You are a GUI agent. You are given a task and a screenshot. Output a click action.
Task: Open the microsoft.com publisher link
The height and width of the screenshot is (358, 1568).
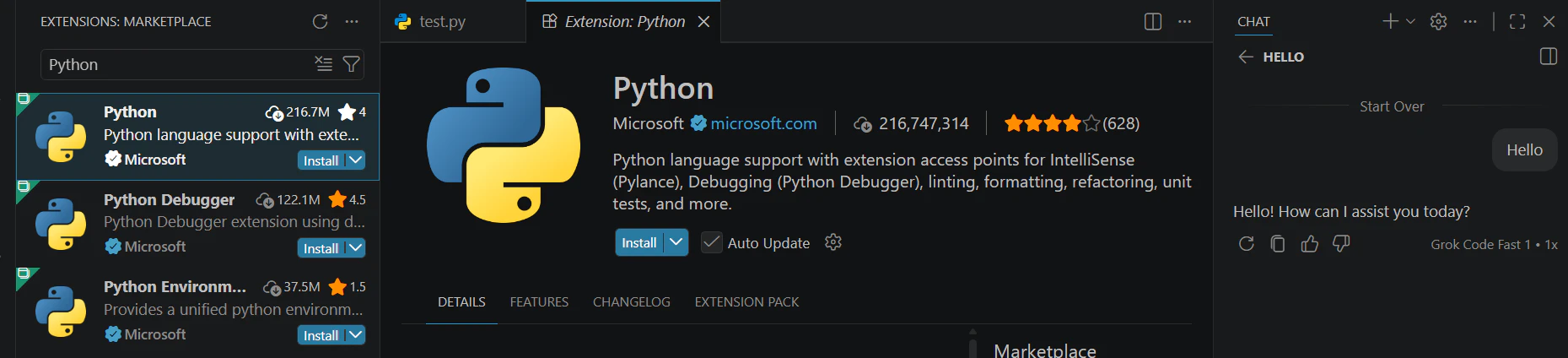tap(763, 123)
